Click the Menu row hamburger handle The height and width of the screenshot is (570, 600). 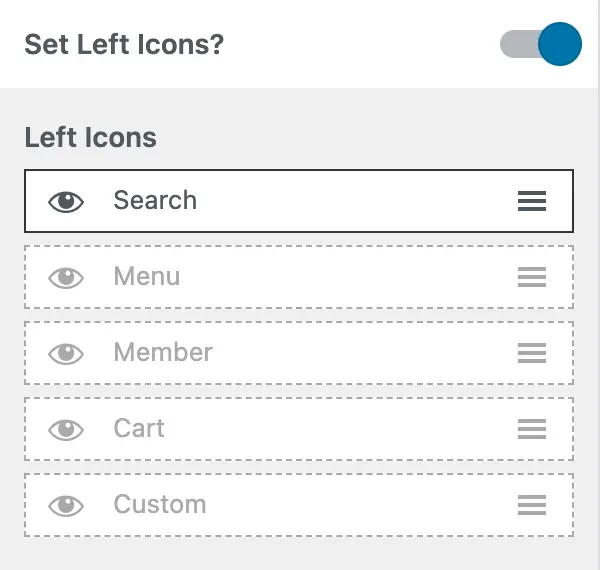tap(532, 277)
